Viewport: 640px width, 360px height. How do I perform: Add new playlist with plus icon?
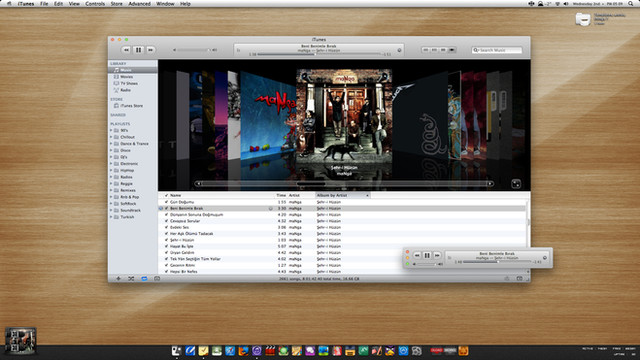coord(118,279)
